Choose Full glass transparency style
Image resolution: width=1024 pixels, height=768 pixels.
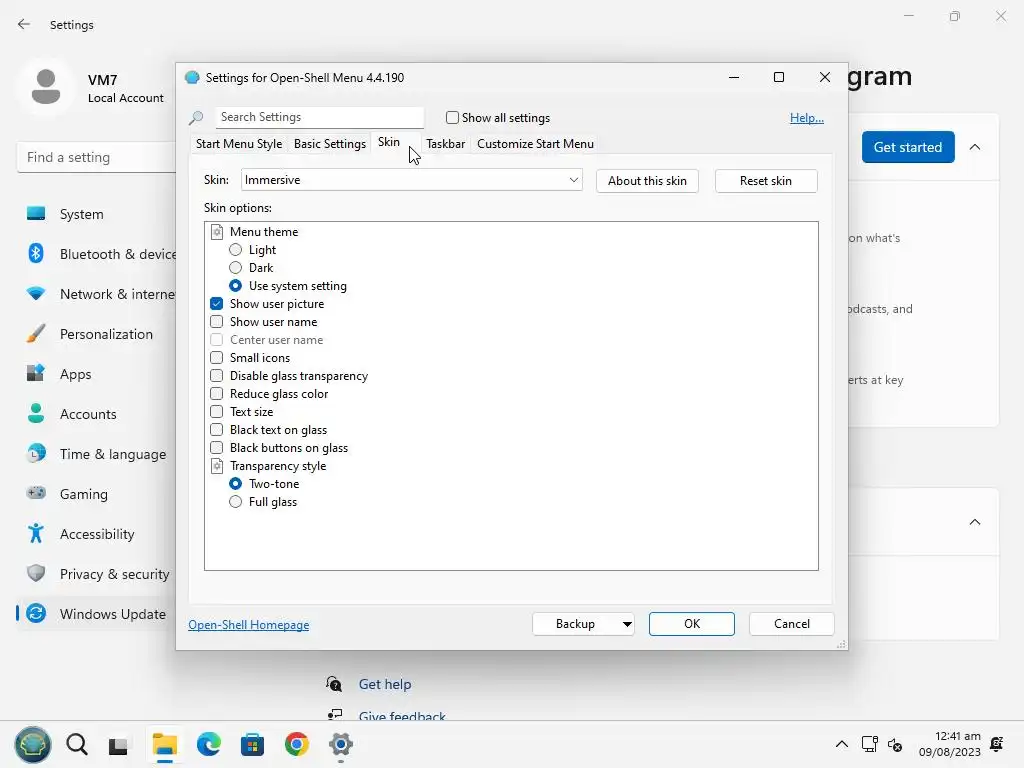(235, 502)
